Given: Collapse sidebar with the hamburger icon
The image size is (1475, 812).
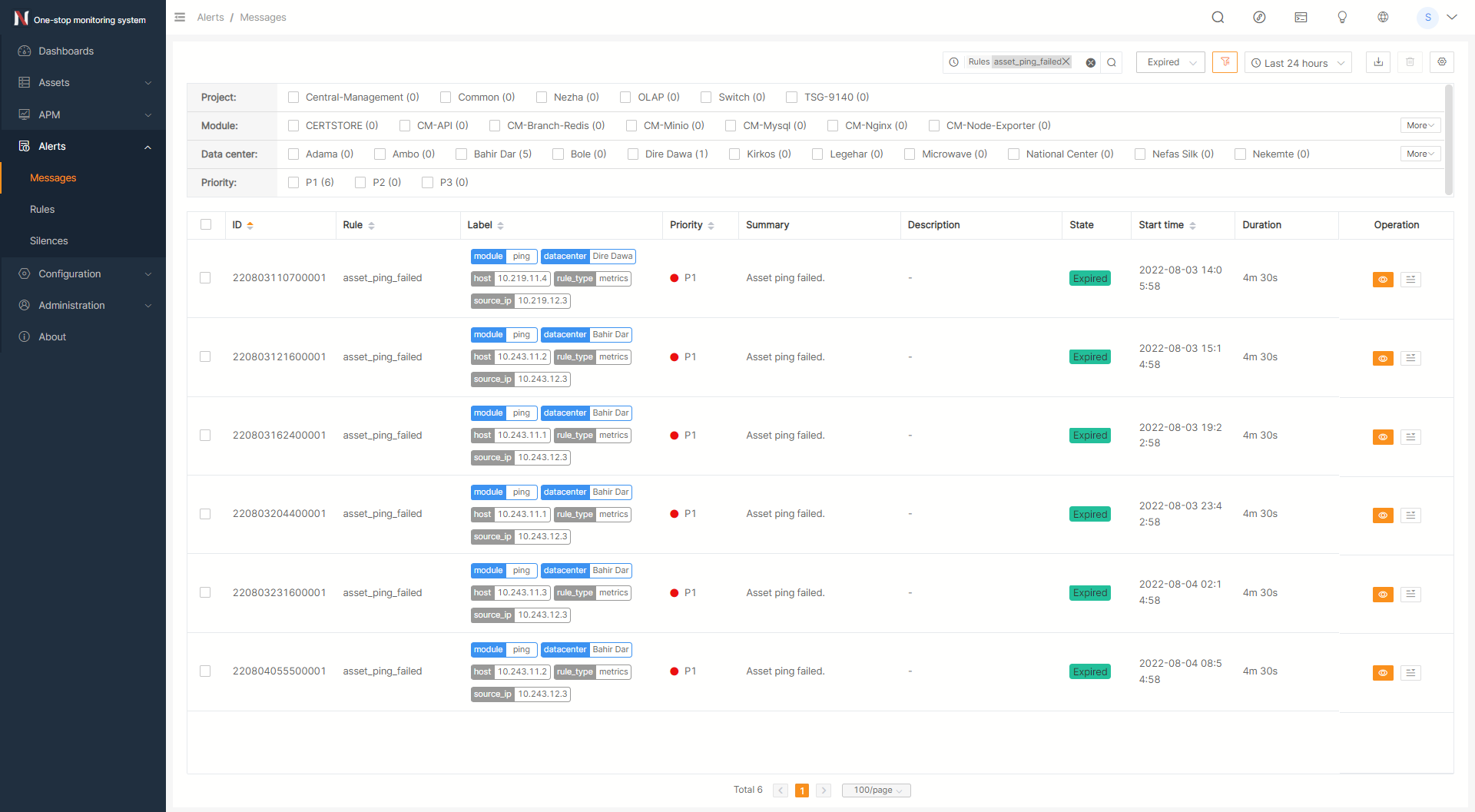Looking at the screenshot, I should pyautogui.click(x=180, y=17).
